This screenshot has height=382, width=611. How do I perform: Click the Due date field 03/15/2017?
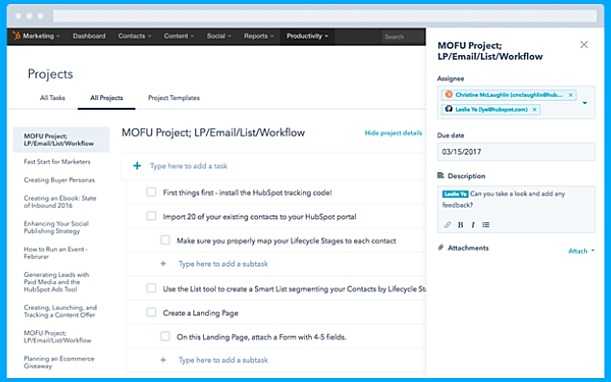[516, 152]
